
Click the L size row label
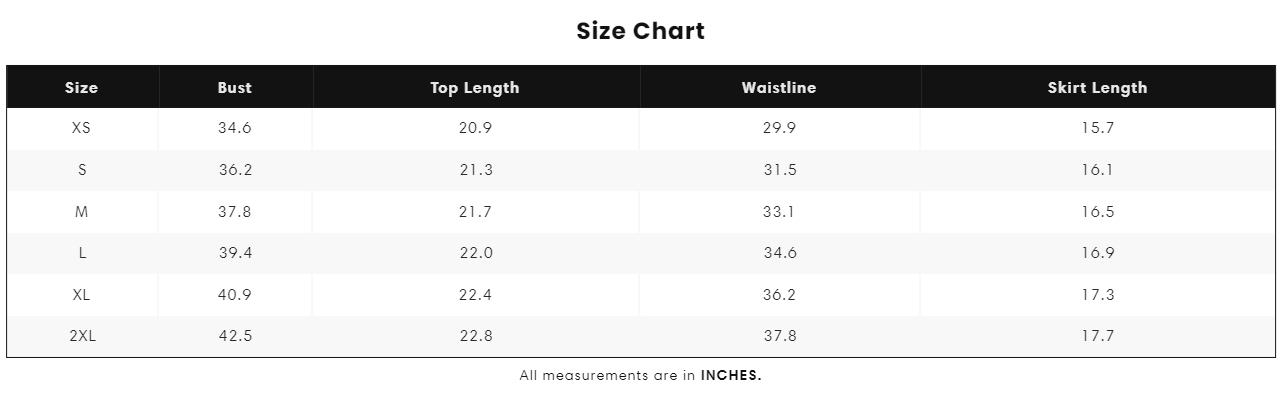click(x=82, y=253)
